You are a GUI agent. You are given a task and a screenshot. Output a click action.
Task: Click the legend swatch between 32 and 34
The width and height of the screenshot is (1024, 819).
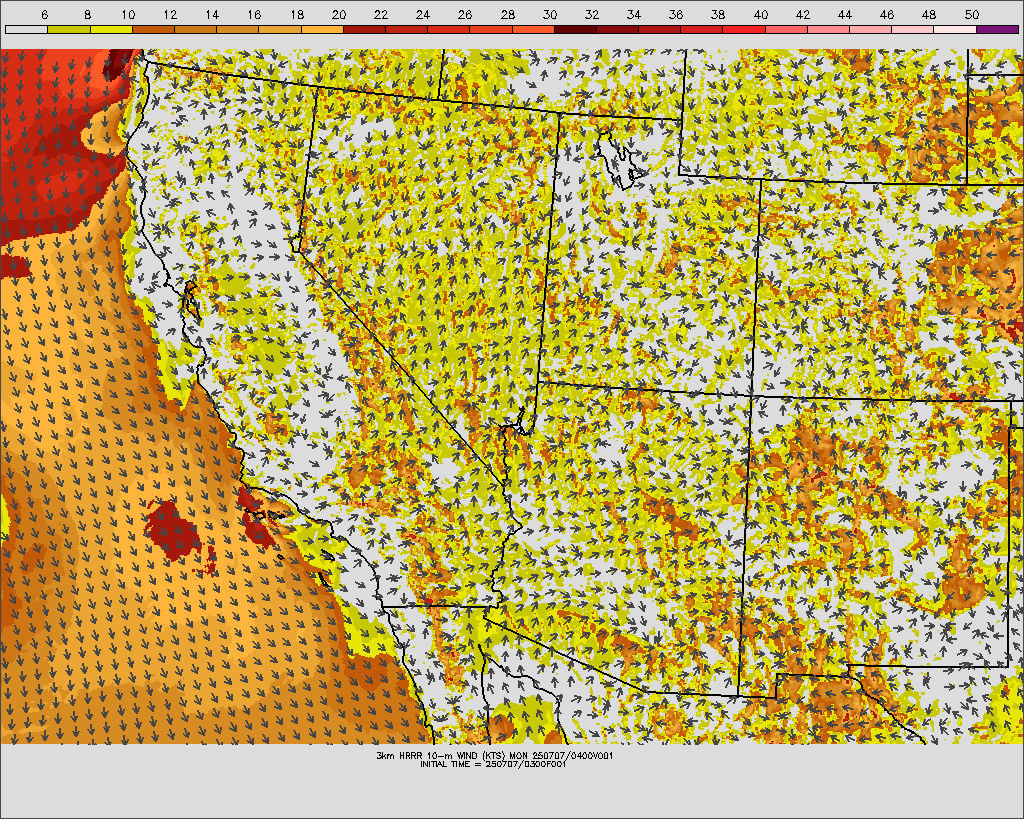pyautogui.click(x=618, y=29)
